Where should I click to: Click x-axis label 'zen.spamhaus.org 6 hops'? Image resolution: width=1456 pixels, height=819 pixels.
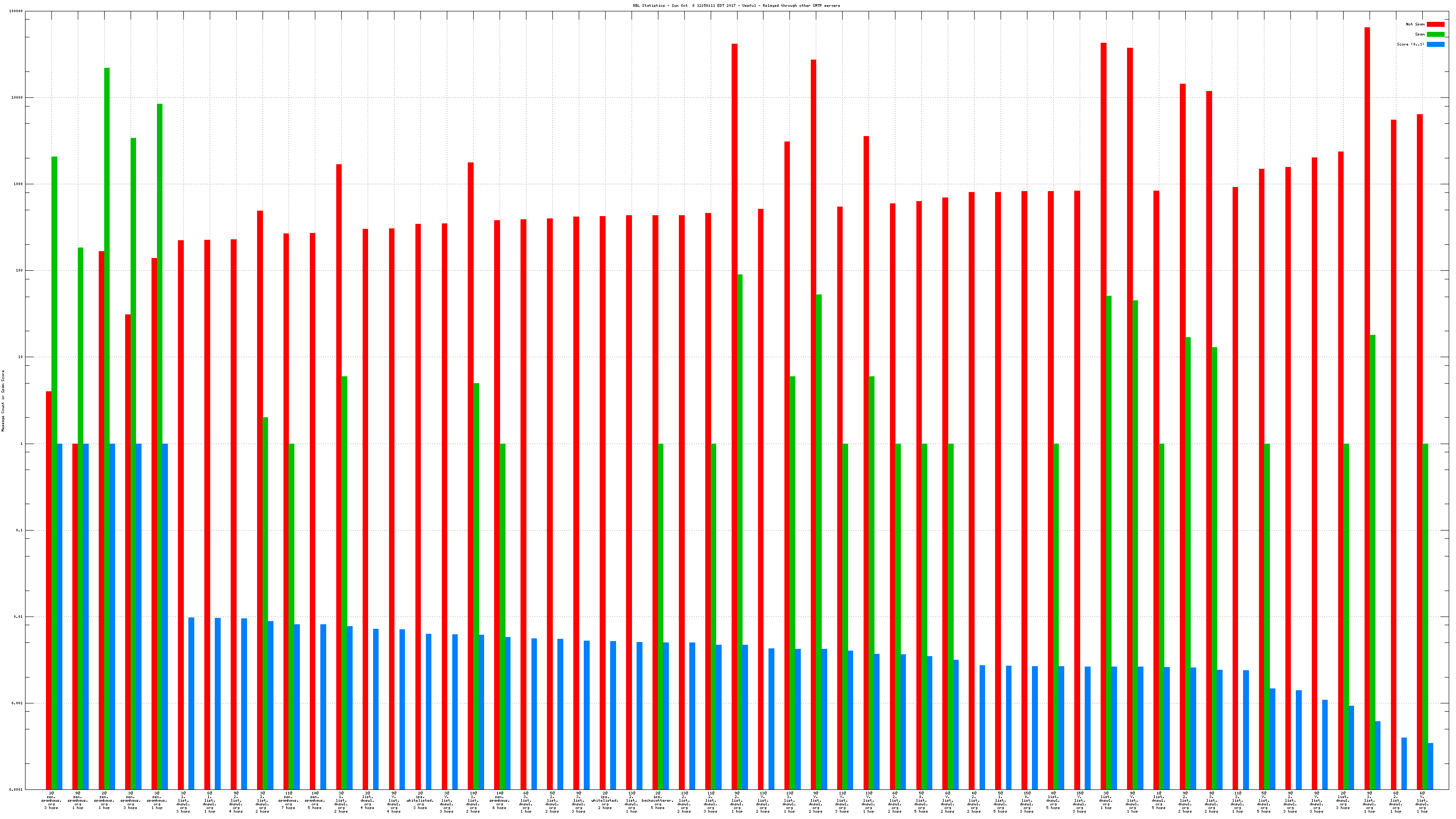pos(499,800)
